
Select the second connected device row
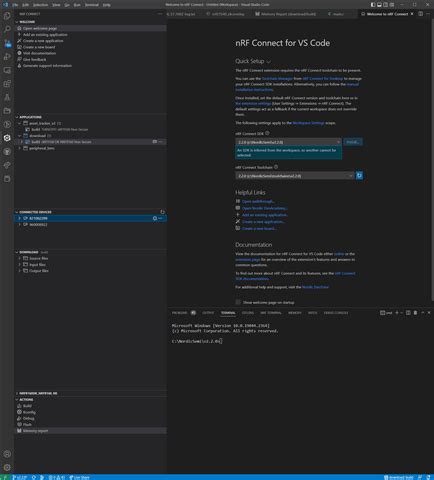coord(90,224)
